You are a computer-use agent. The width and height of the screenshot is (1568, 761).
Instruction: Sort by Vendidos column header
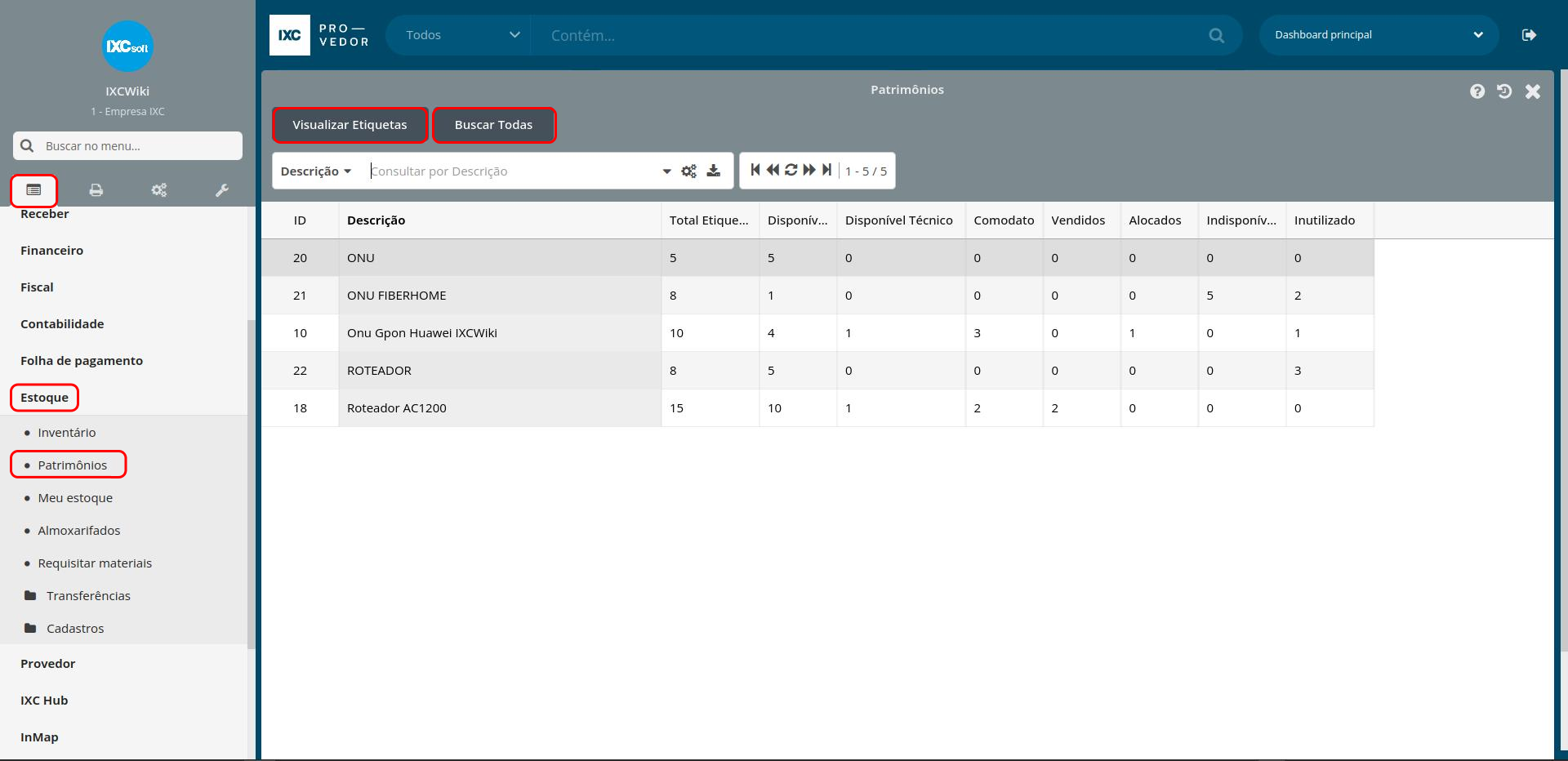click(x=1081, y=220)
